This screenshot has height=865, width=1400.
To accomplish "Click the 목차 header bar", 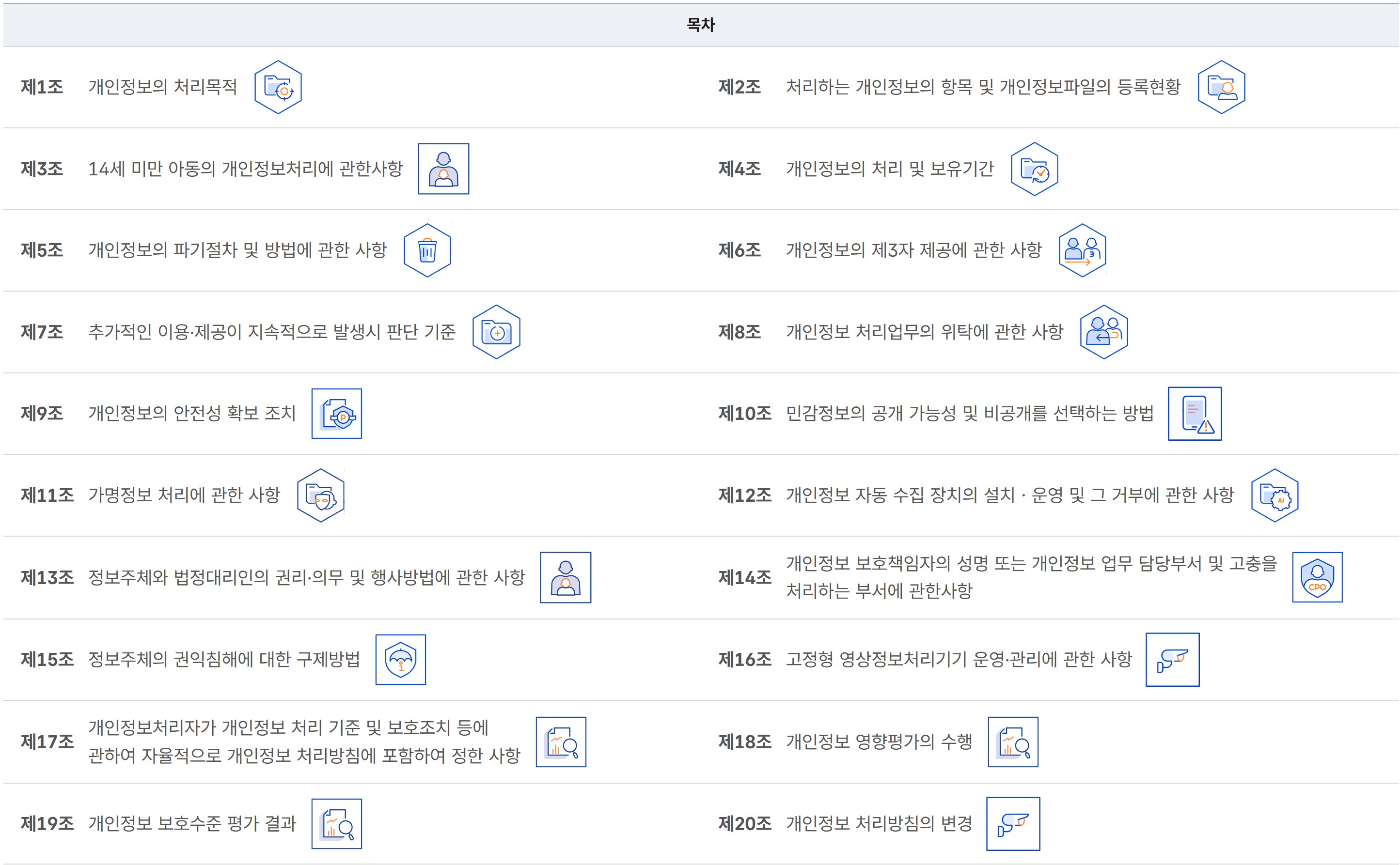I will point(700,25).
